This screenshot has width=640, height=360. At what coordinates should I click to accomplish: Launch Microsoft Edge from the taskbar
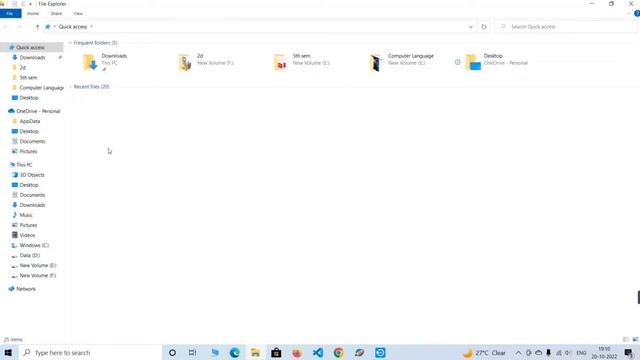pyautogui.click(x=235, y=353)
